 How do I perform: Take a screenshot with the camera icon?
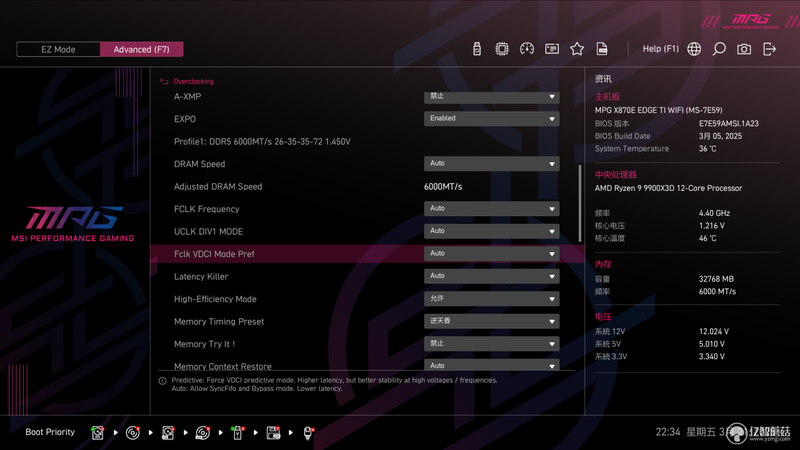[x=744, y=49]
